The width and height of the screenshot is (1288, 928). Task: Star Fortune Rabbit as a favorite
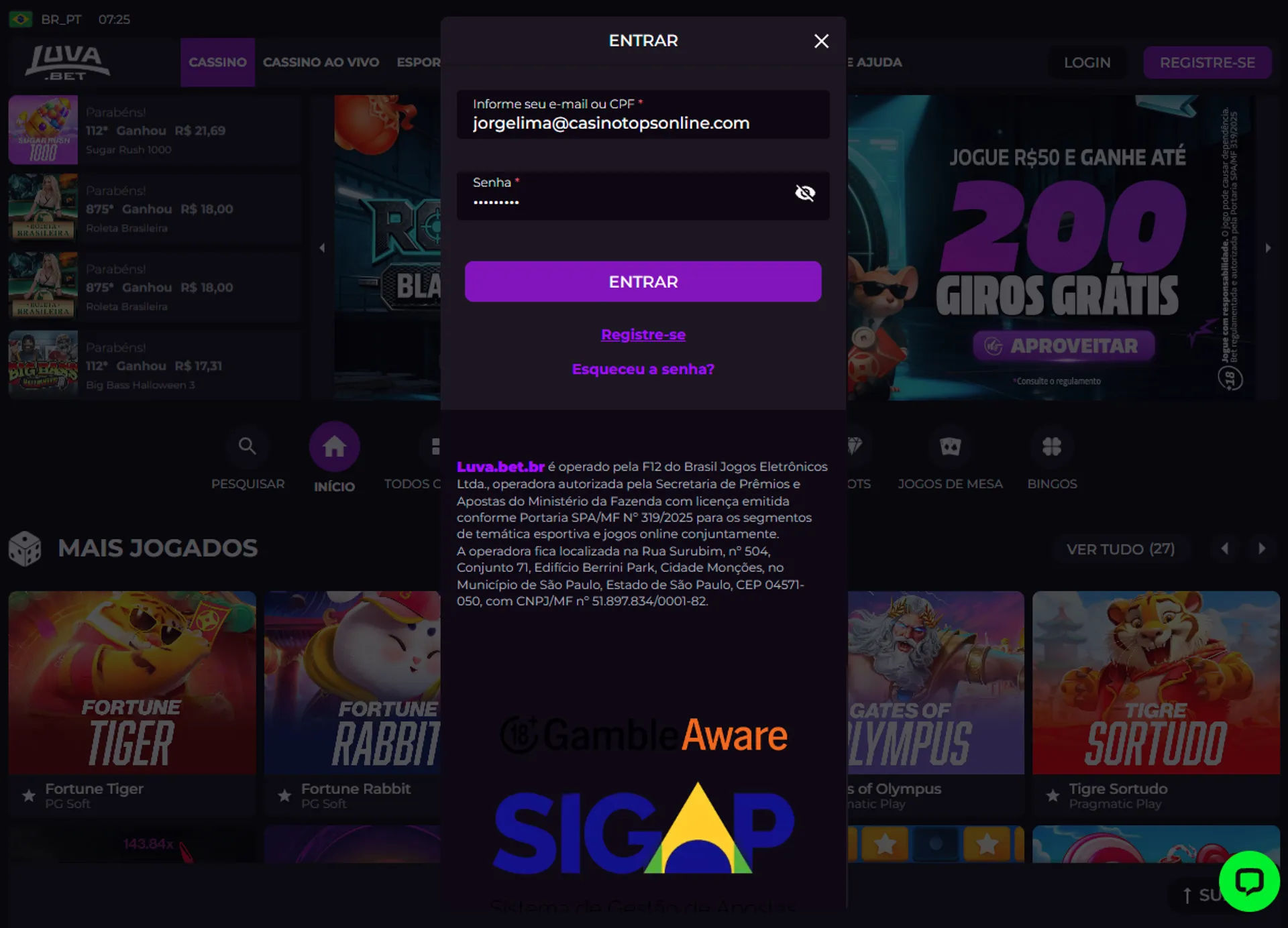tap(284, 796)
